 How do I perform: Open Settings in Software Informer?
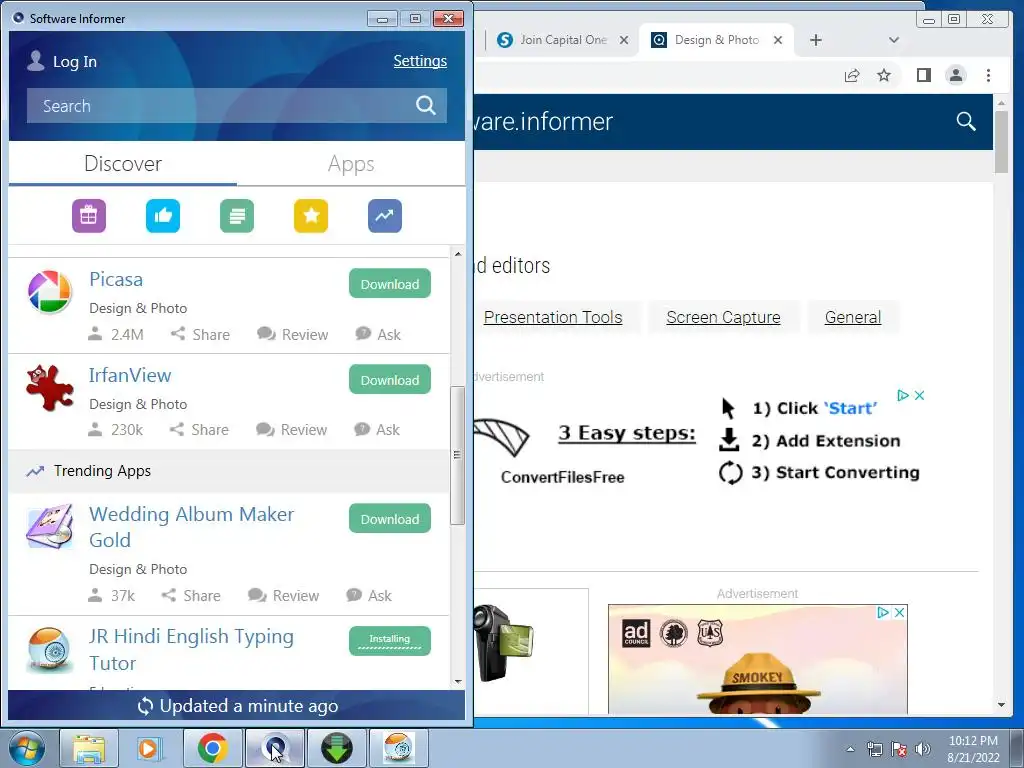click(x=420, y=61)
